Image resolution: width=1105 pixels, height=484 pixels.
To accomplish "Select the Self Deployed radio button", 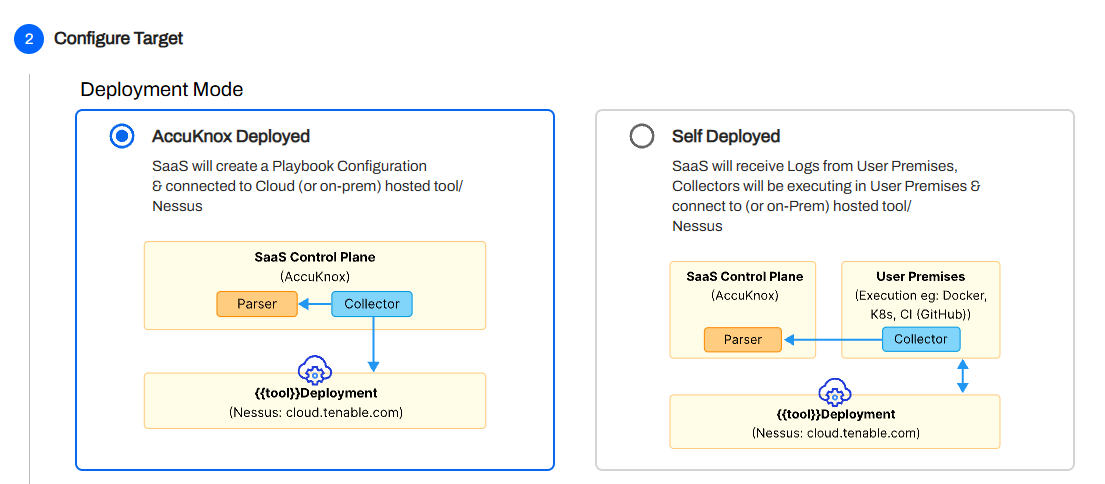I will 642,137.
